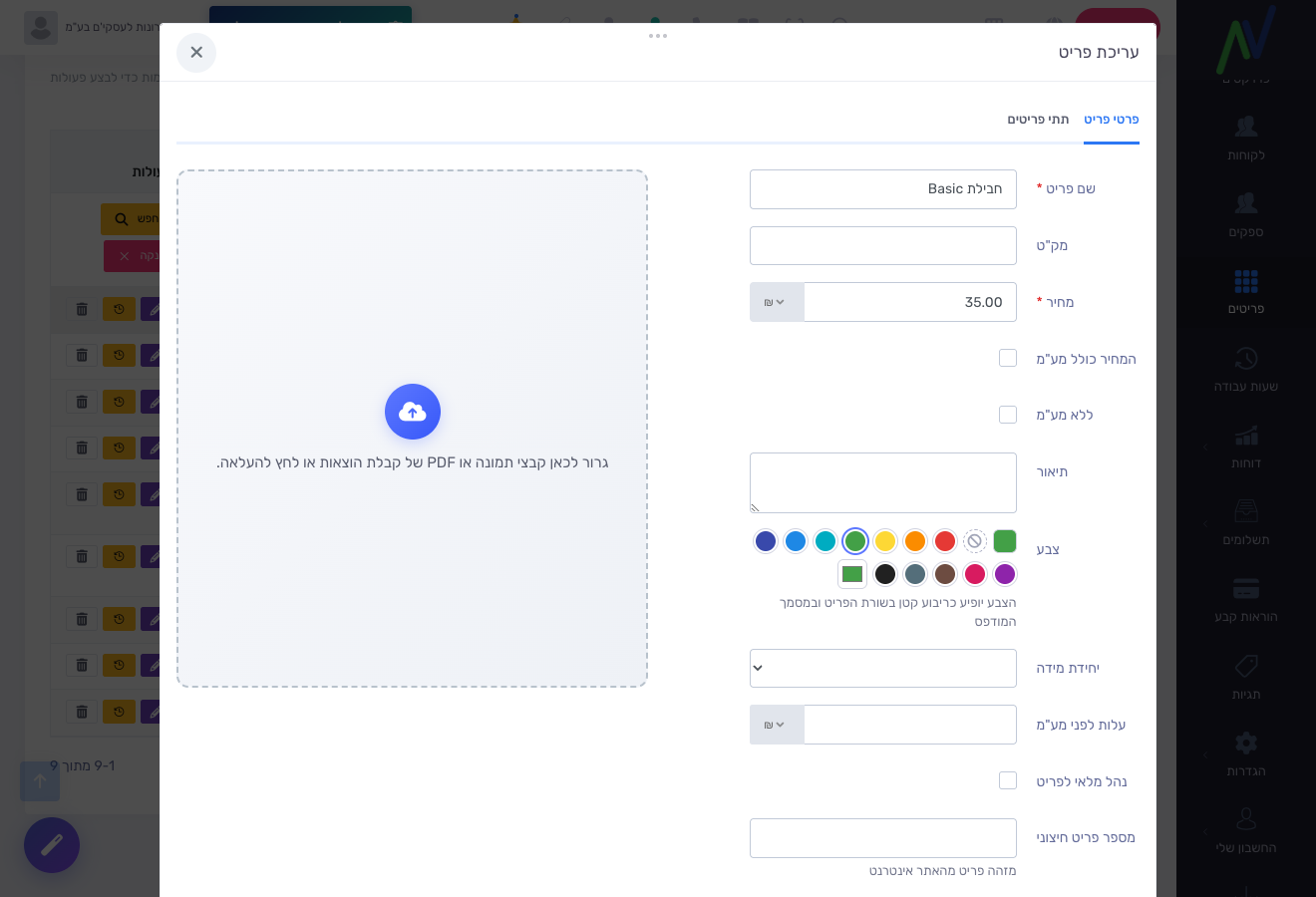The image size is (1316, 897).
Task: Switch to the תתי פריטים tab
Action: tap(1038, 120)
